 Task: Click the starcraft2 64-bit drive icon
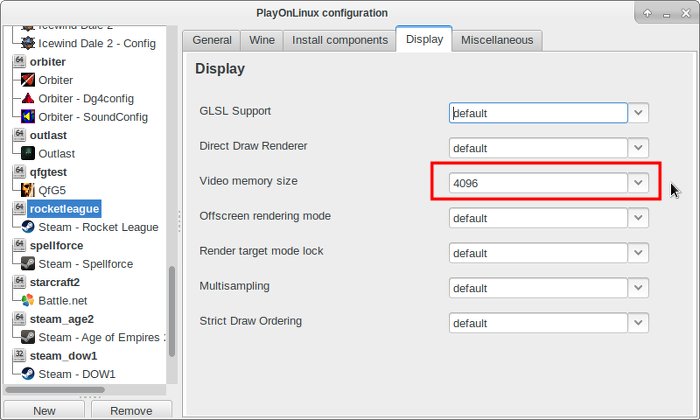point(19,282)
